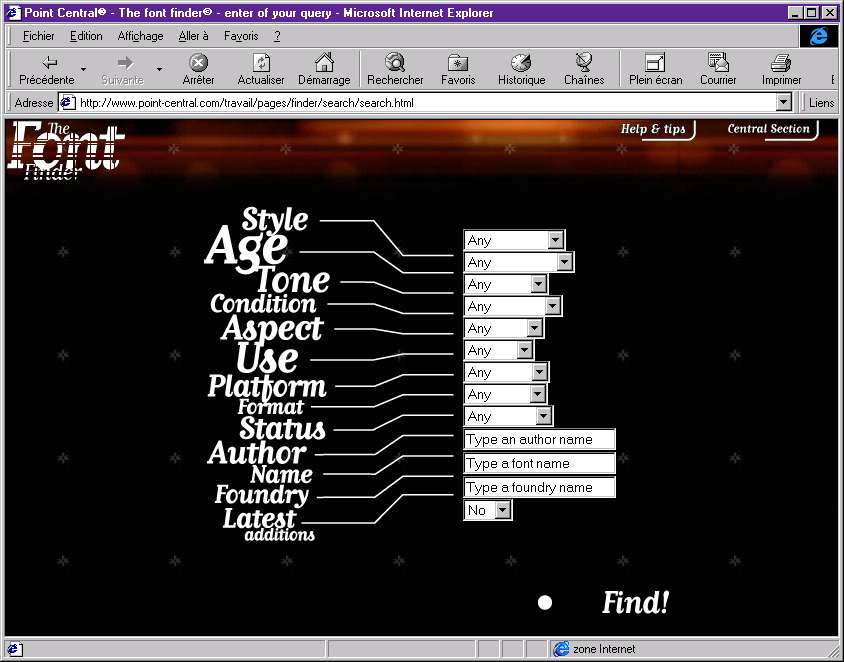Open the Help & tips link
The image size is (844, 662).
pos(653,129)
